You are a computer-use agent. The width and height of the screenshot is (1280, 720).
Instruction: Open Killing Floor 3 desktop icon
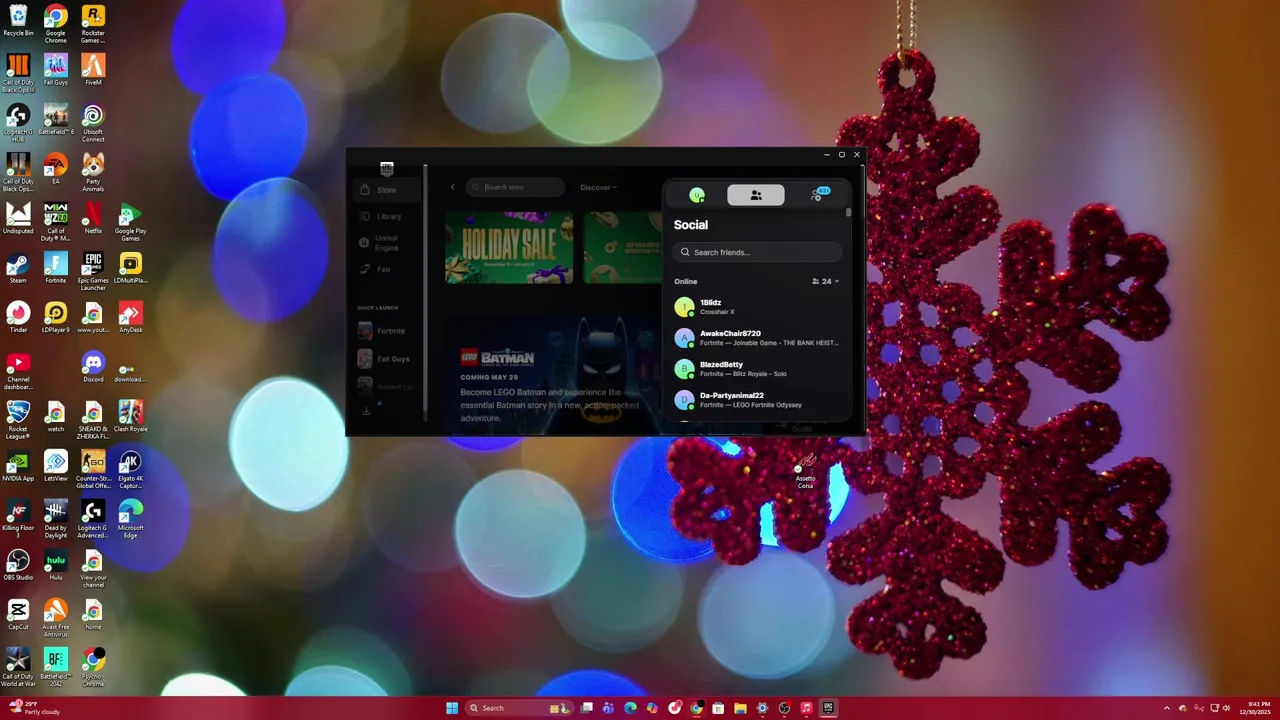[x=18, y=518]
